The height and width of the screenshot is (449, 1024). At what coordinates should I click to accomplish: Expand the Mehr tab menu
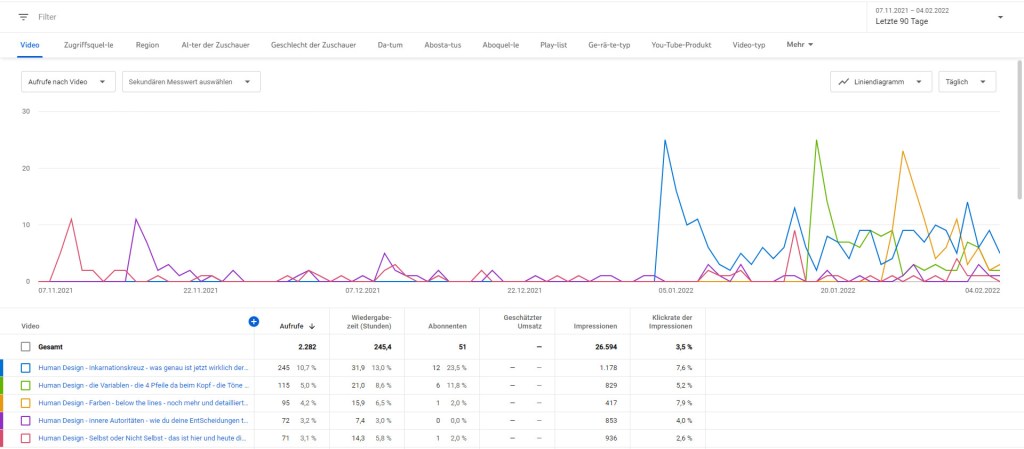point(800,45)
